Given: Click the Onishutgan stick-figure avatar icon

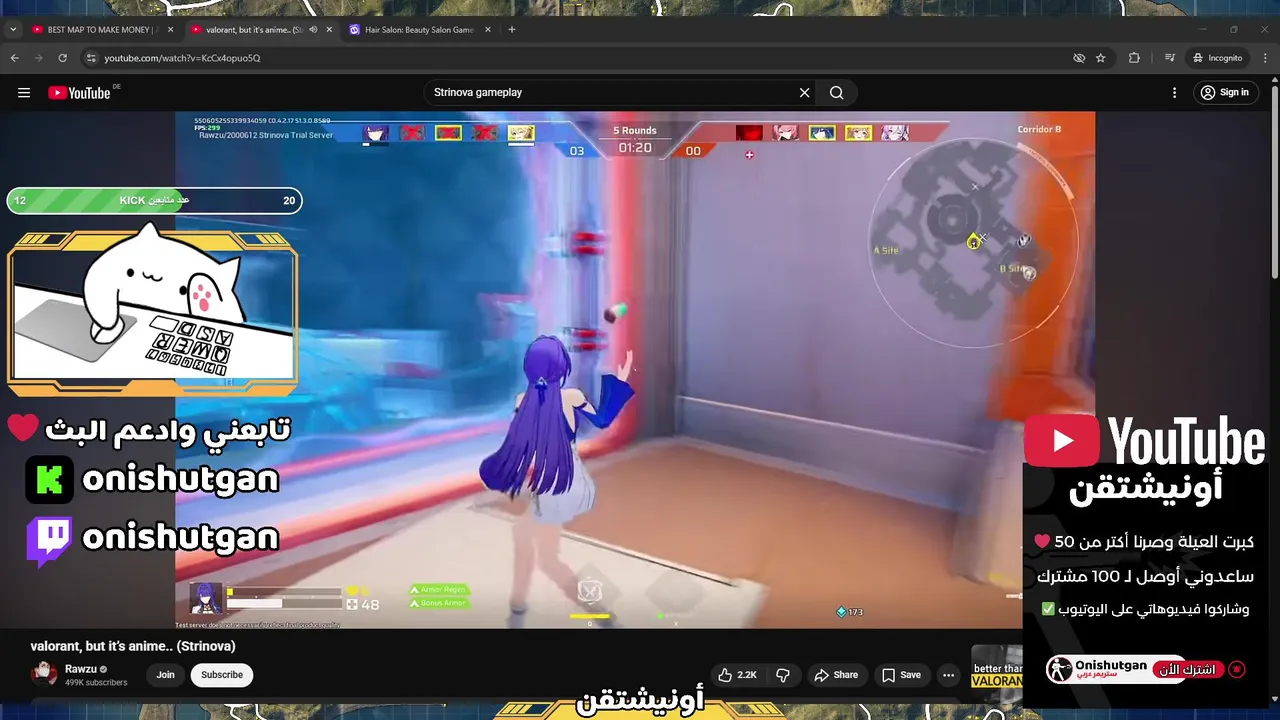Looking at the screenshot, I should pyautogui.click(x=1059, y=669).
